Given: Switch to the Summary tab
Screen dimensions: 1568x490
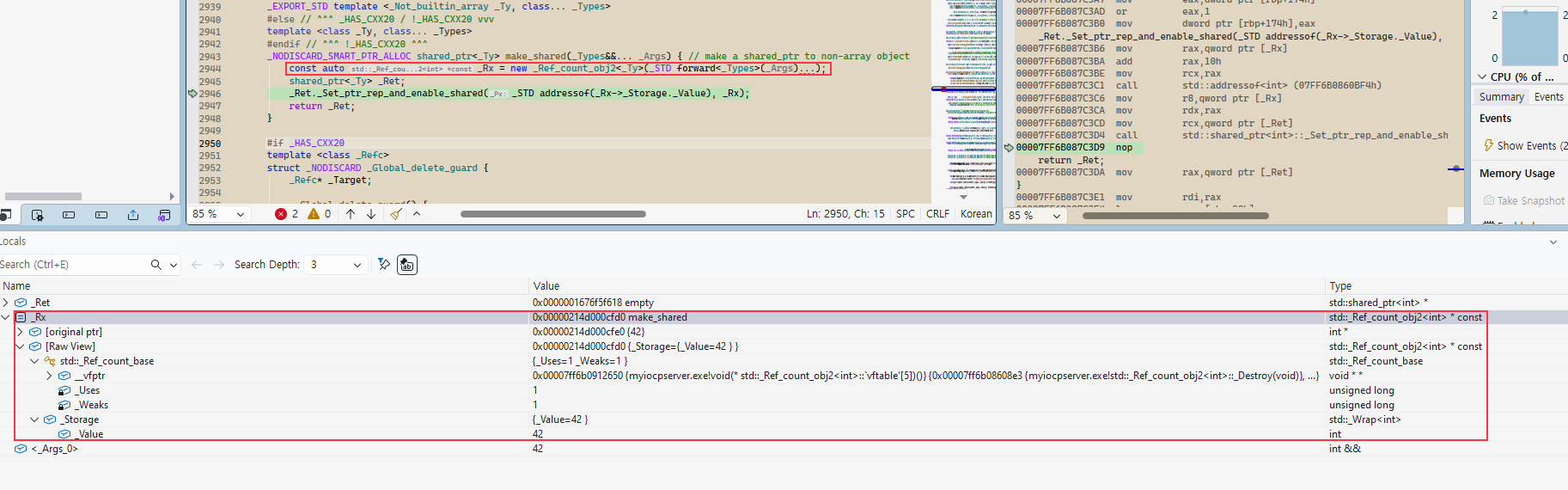Looking at the screenshot, I should [x=1501, y=97].
